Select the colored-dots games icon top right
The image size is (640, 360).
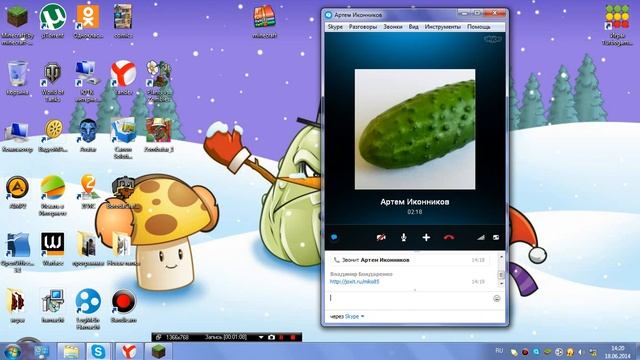tap(617, 24)
